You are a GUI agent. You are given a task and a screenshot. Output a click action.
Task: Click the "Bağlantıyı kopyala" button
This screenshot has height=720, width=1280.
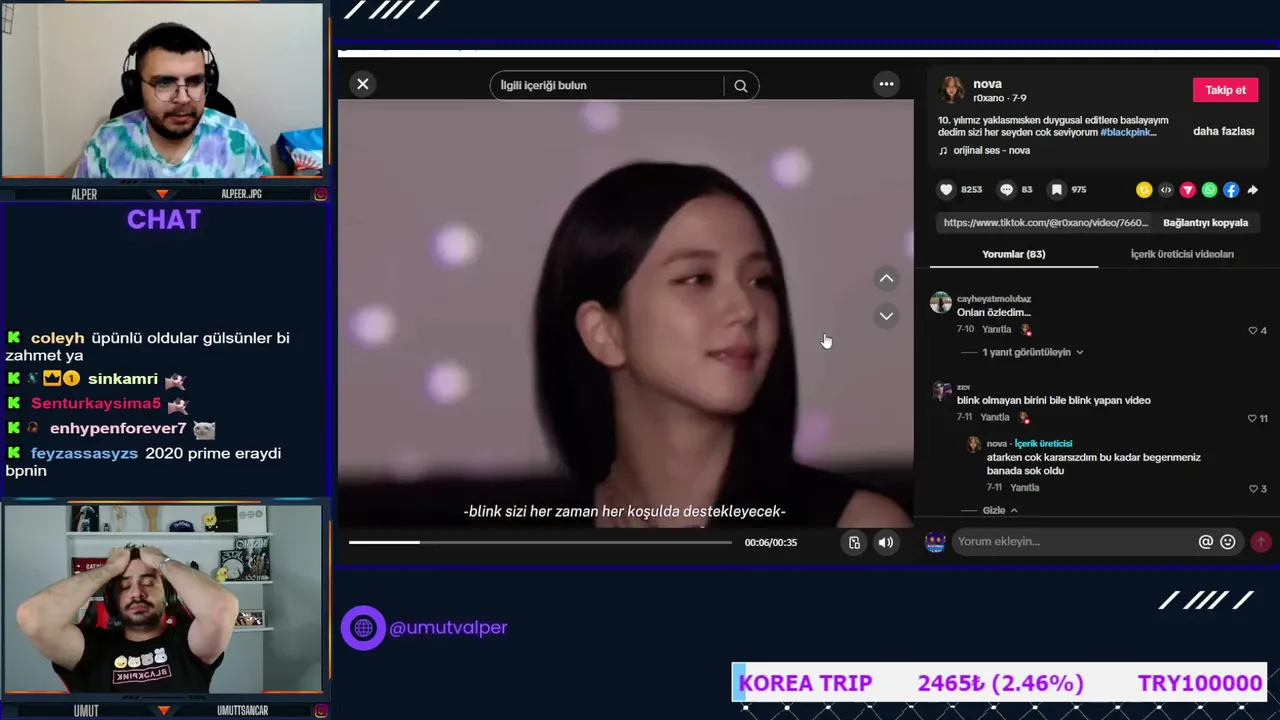coord(1205,223)
